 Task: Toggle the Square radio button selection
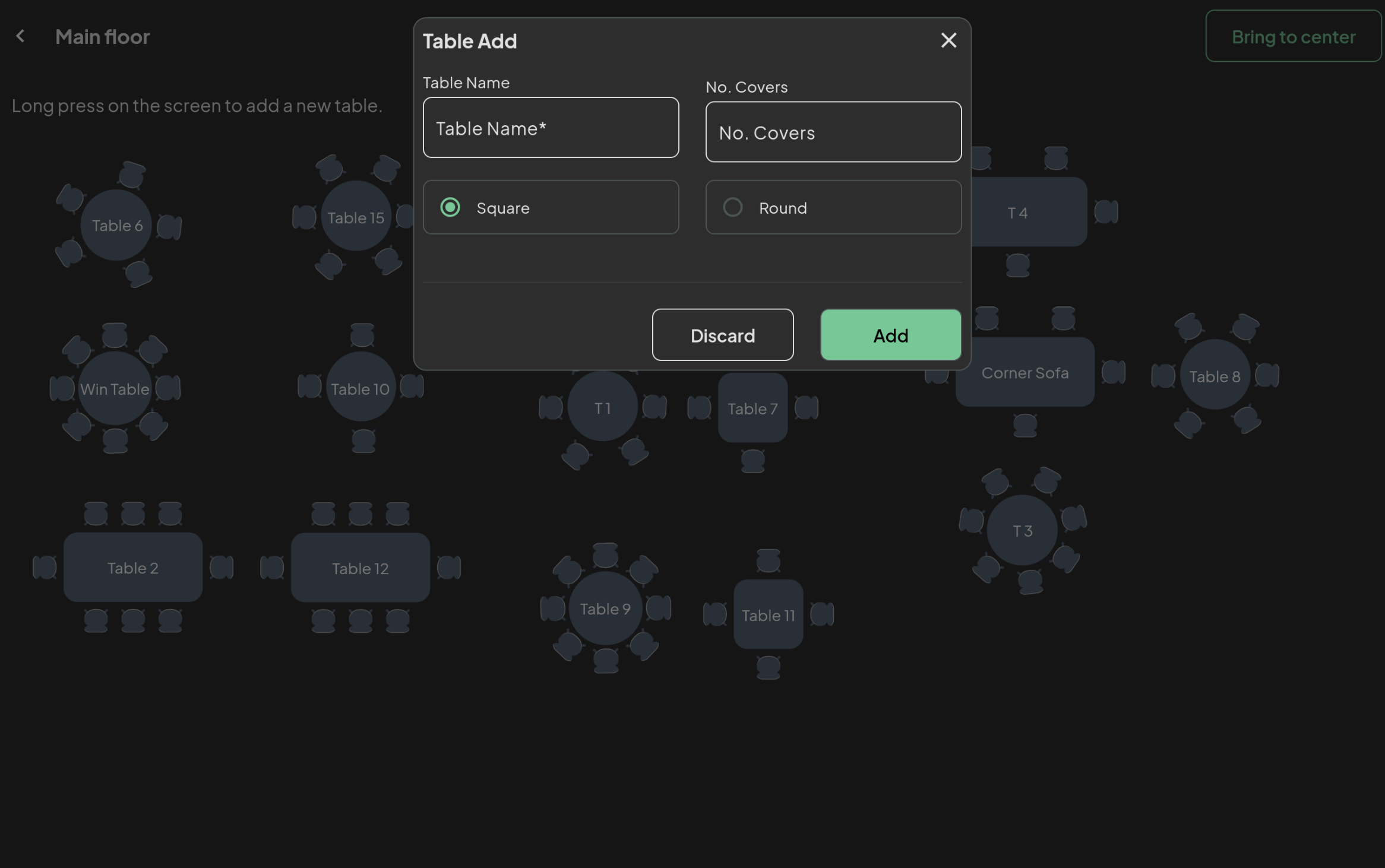(449, 206)
